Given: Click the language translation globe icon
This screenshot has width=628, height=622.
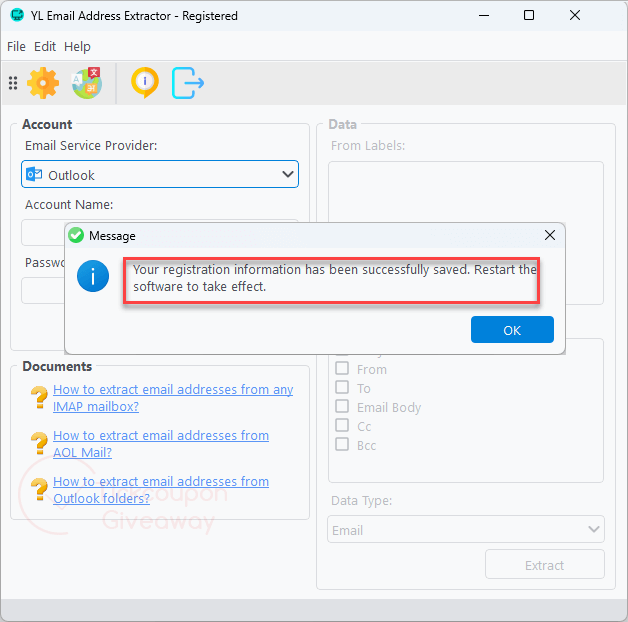Looking at the screenshot, I should (87, 83).
